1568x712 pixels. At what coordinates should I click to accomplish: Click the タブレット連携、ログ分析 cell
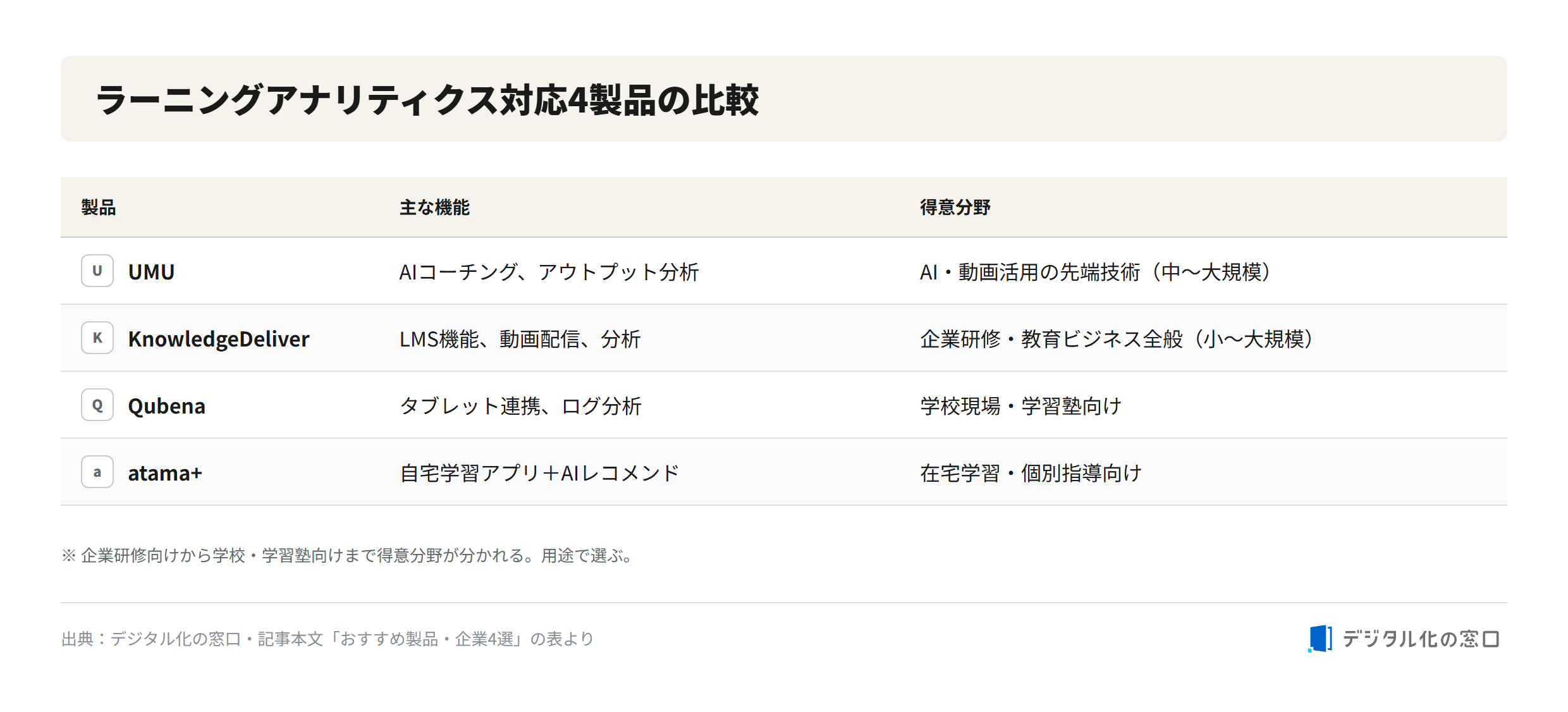pos(520,406)
